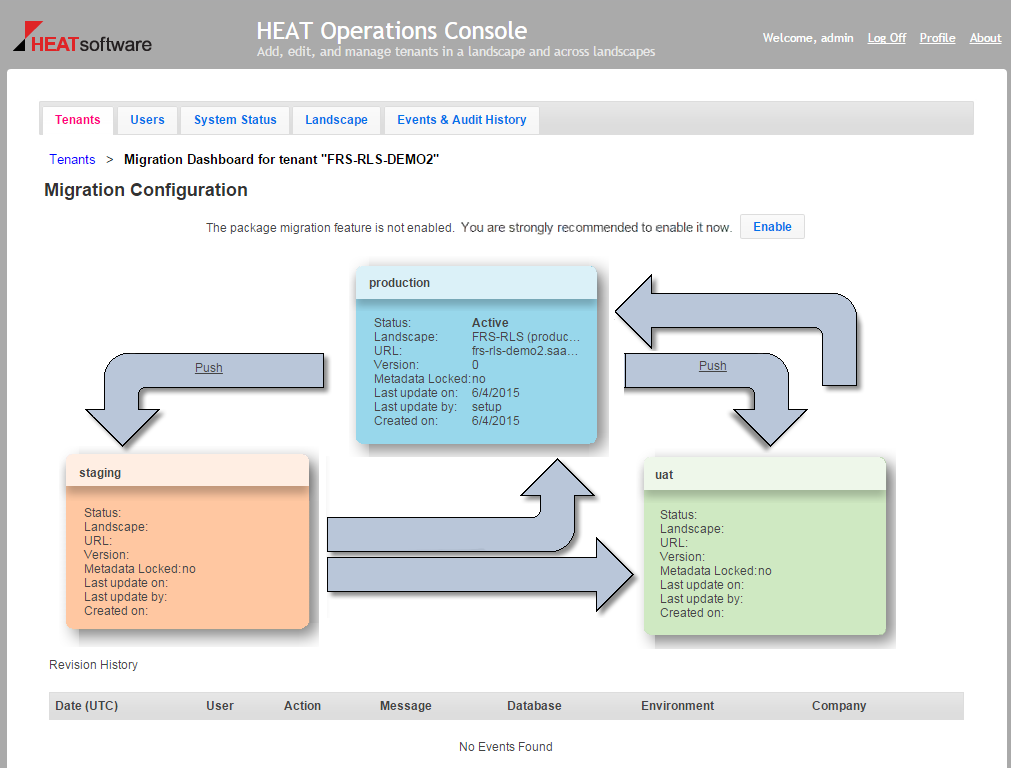Sort by the Environment column header
This screenshot has height=768, width=1011.
(677, 706)
